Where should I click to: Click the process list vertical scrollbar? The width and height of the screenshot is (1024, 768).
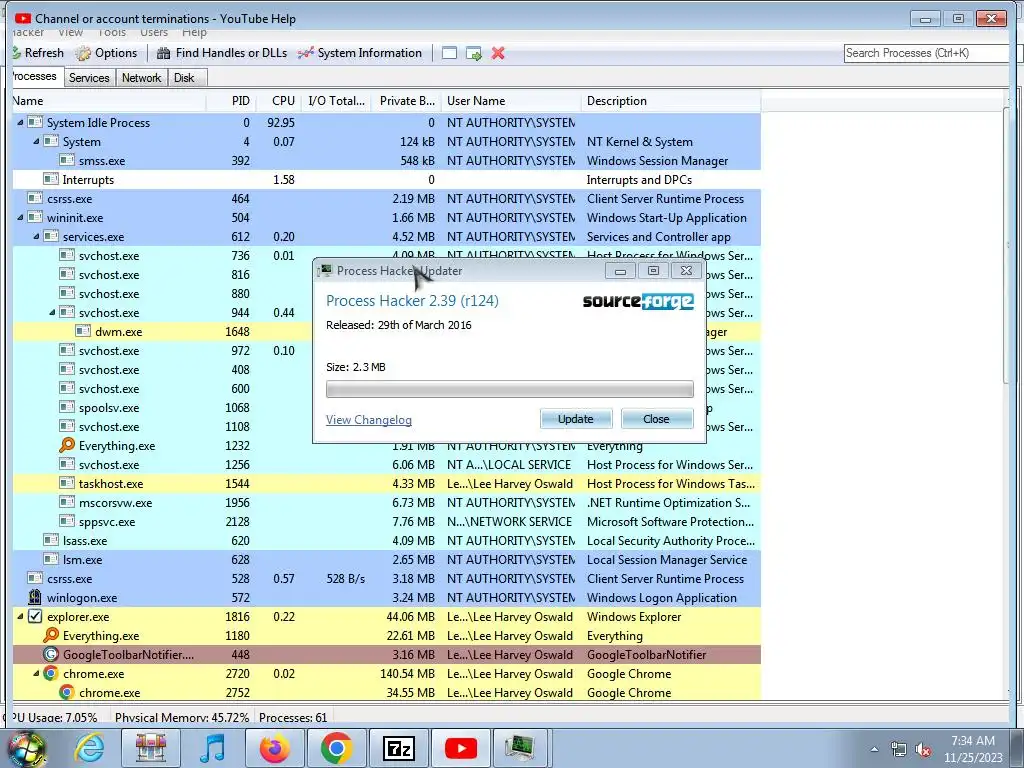pyautogui.click(x=1008, y=248)
